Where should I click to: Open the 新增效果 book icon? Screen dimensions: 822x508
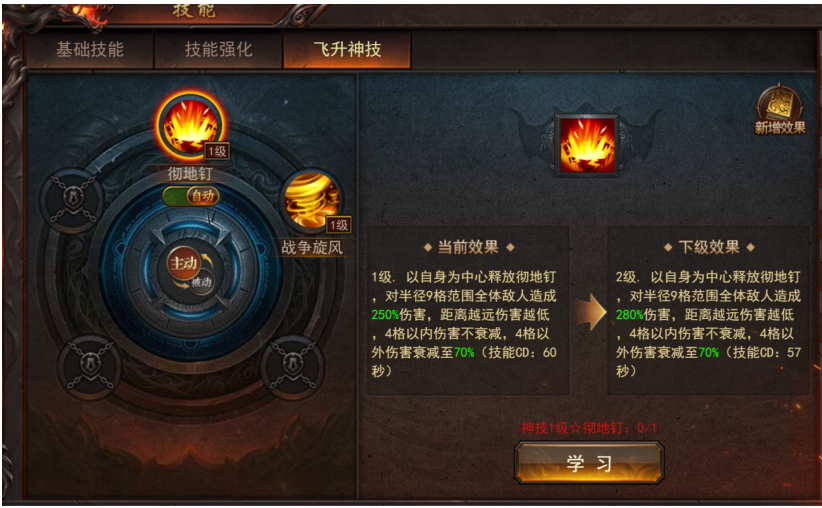coord(780,110)
